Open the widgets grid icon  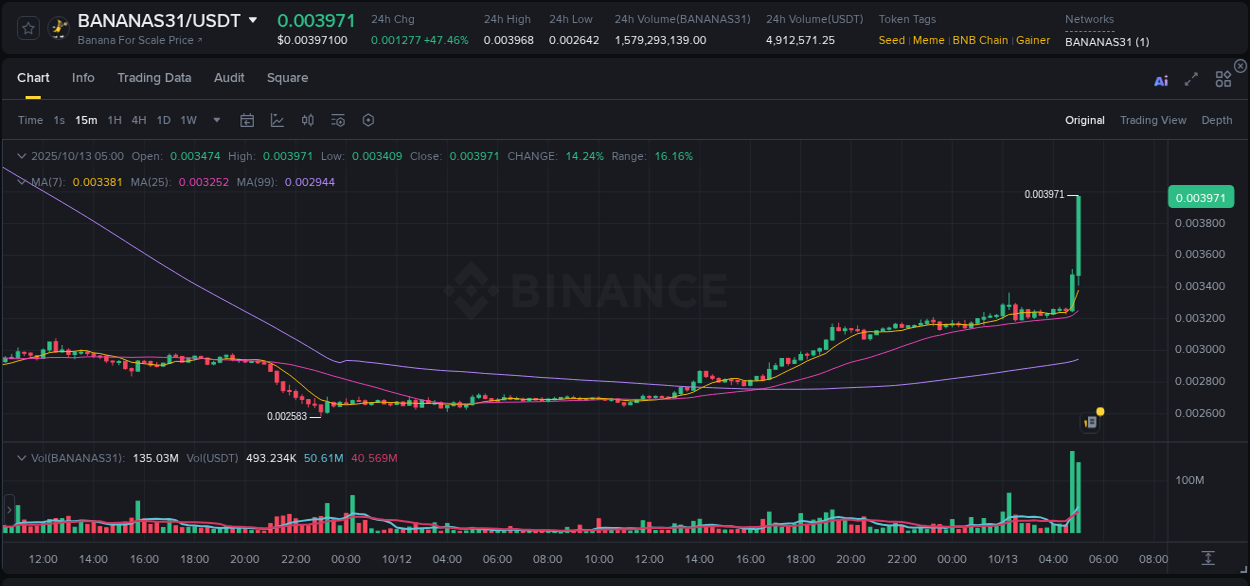click(x=1223, y=80)
